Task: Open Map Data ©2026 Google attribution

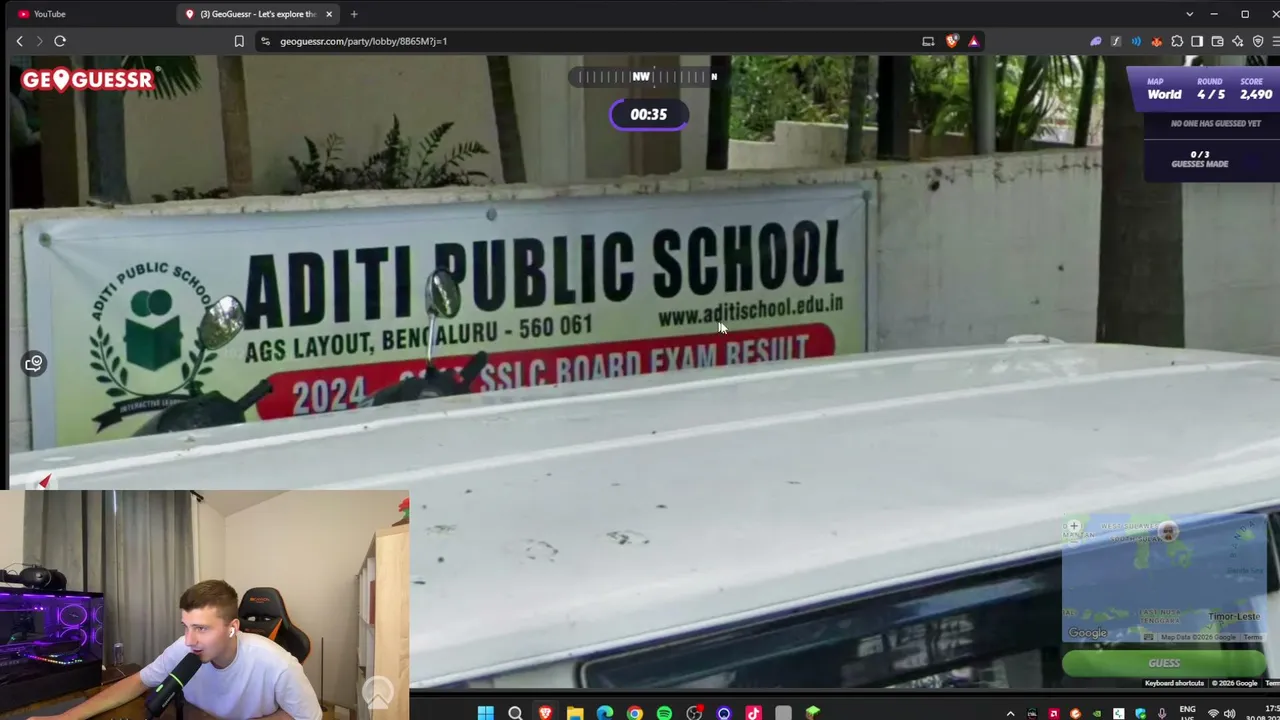Action: point(1197,637)
